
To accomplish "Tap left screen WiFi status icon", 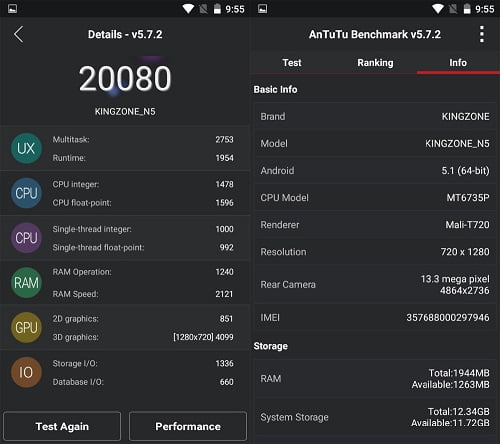I will point(188,9).
